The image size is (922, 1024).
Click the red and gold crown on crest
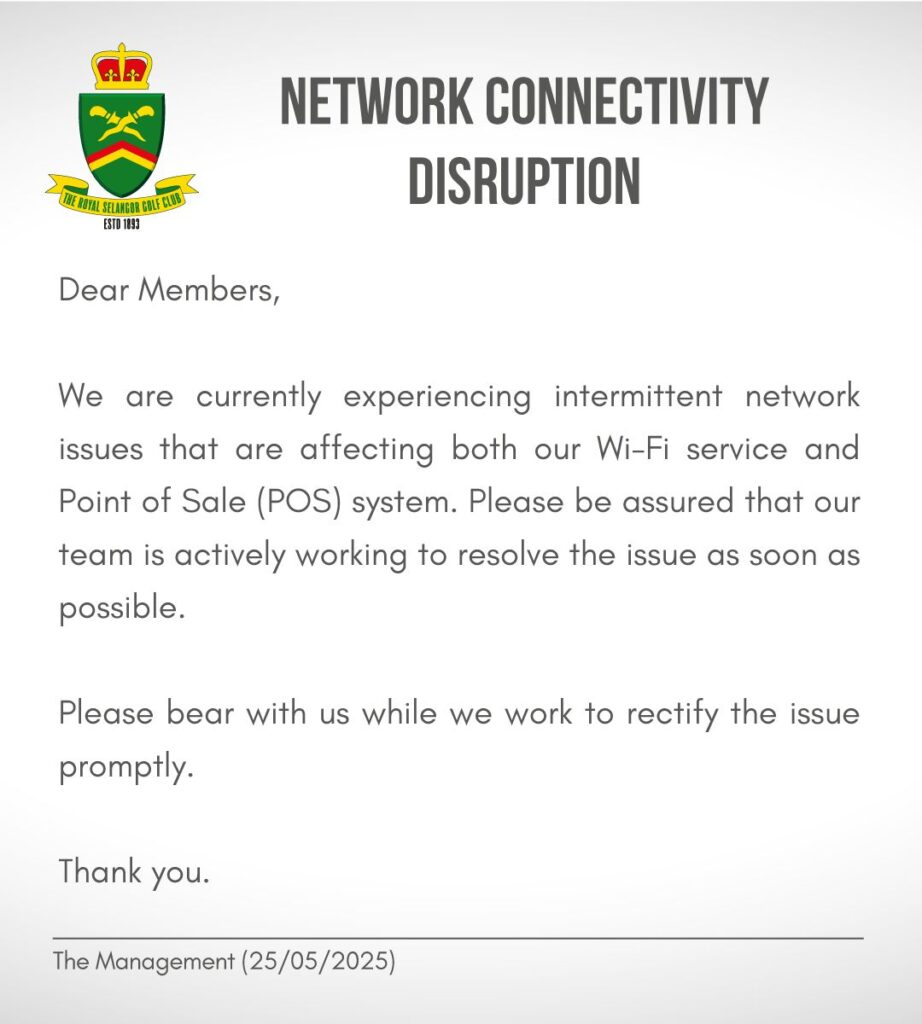(121, 67)
